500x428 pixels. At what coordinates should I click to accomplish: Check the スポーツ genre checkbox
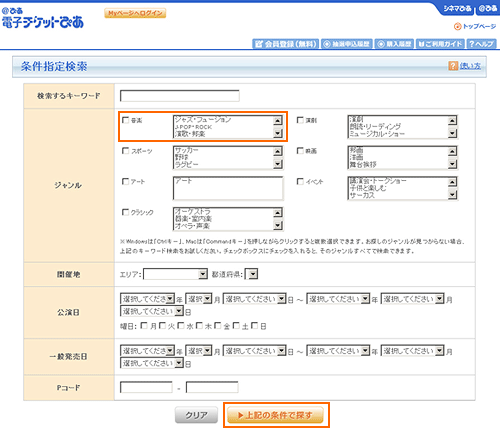tap(126, 151)
